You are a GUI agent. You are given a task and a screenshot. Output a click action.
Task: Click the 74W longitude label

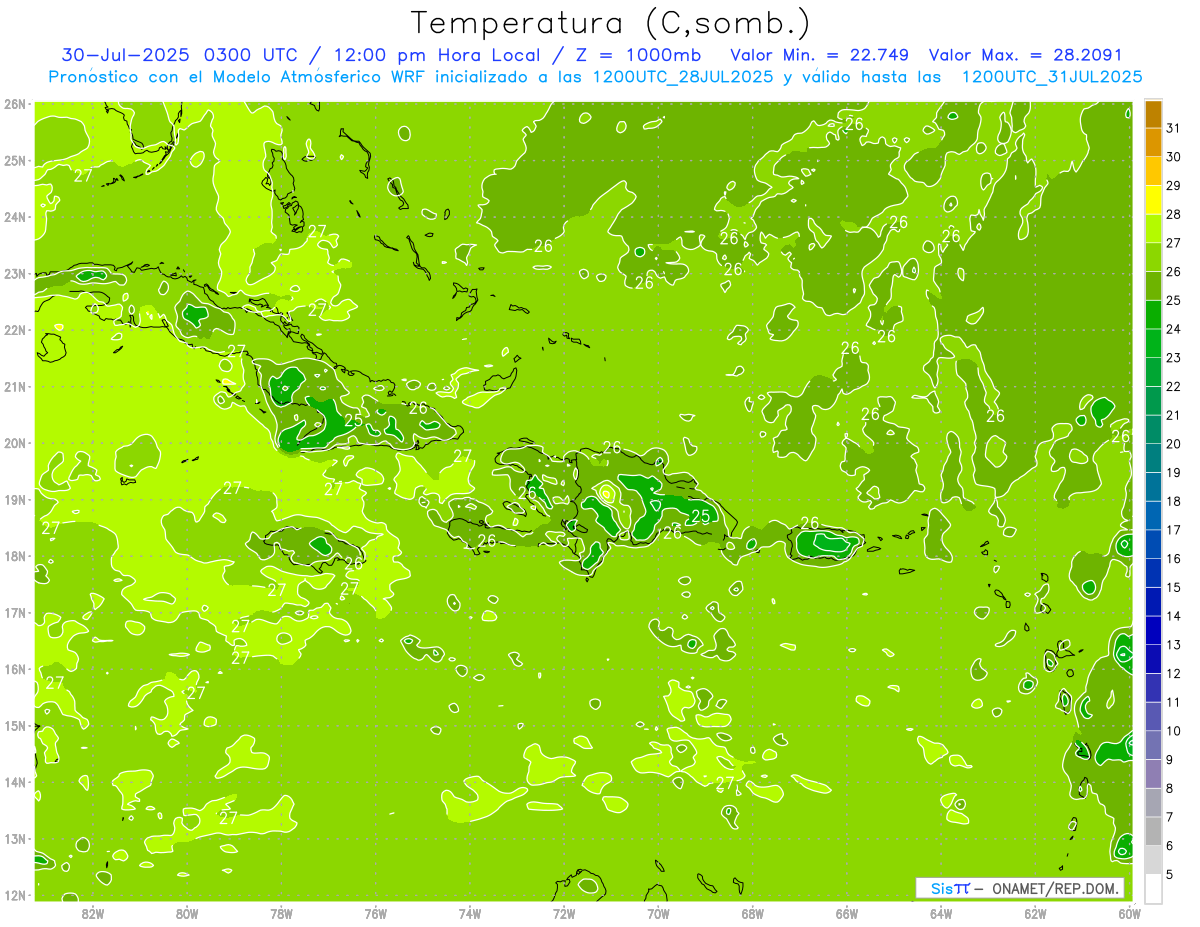[x=470, y=912]
